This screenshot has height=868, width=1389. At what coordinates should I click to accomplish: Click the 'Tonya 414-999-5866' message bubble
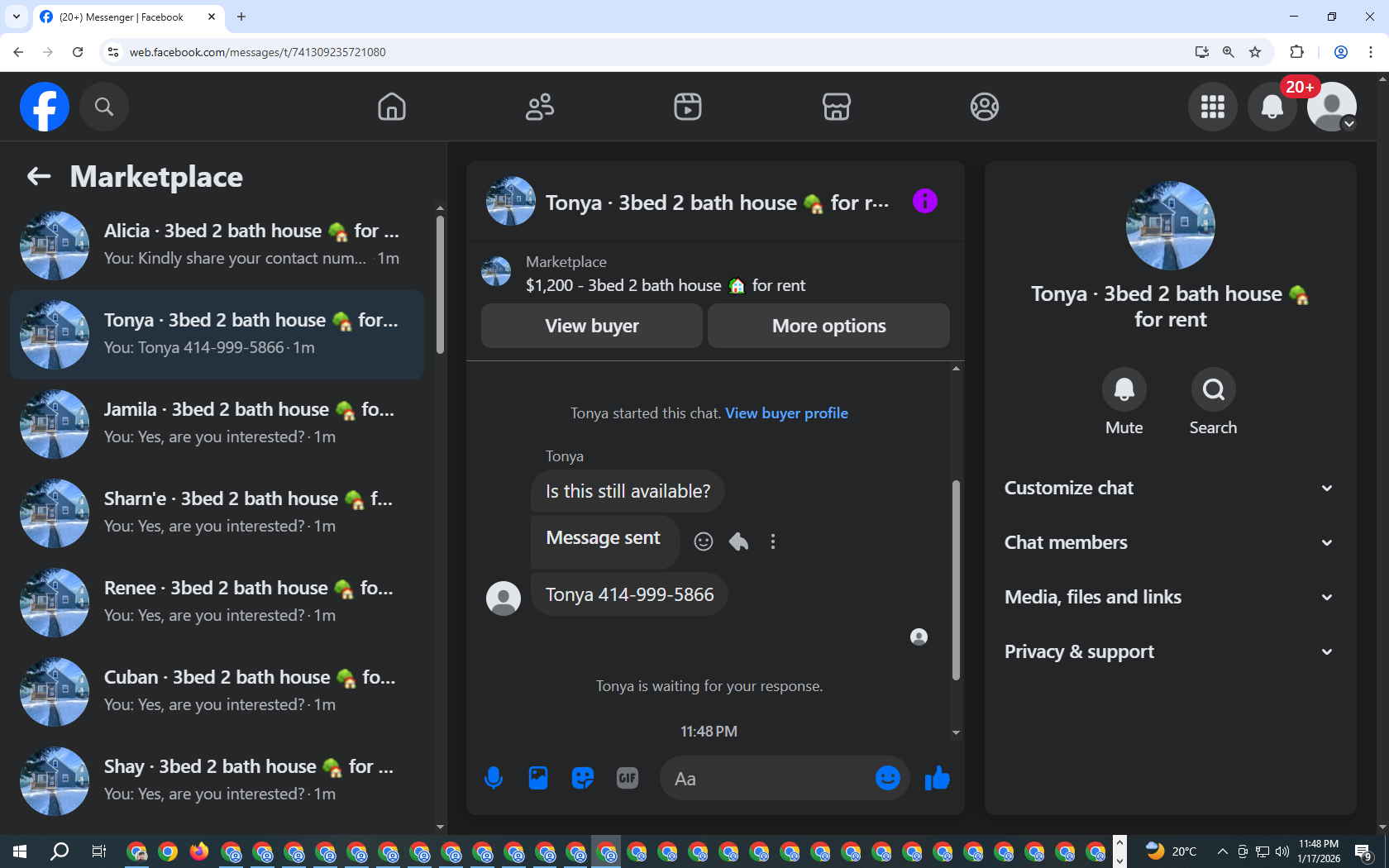629,594
